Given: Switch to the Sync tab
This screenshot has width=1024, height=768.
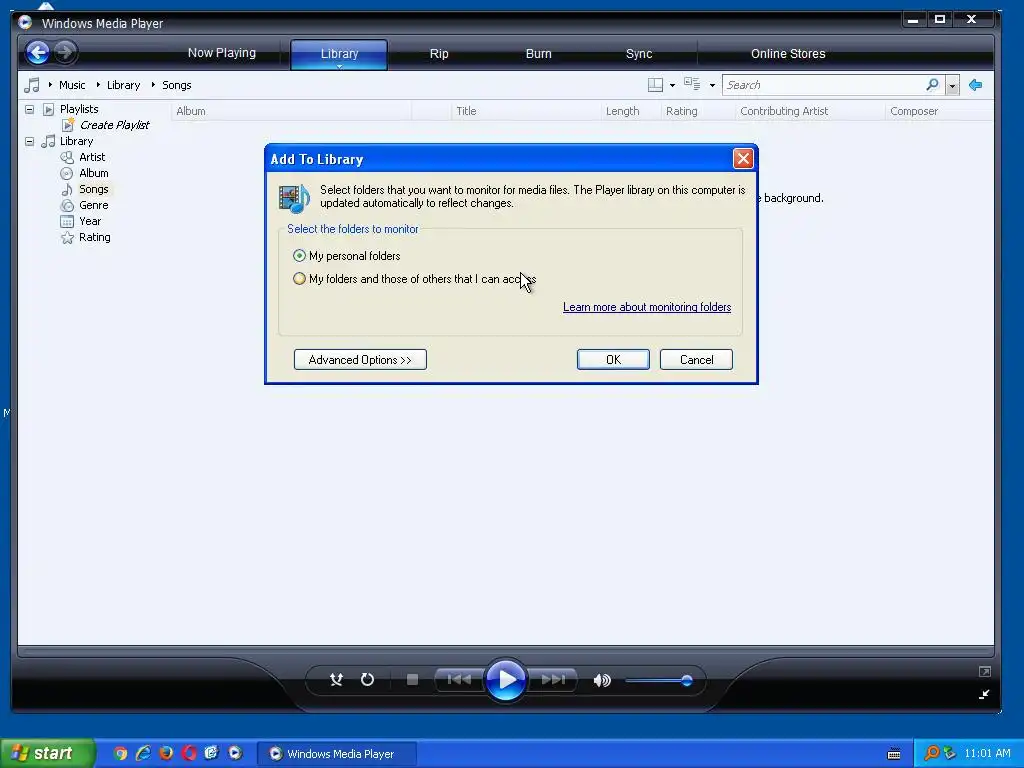Looking at the screenshot, I should click(x=639, y=54).
